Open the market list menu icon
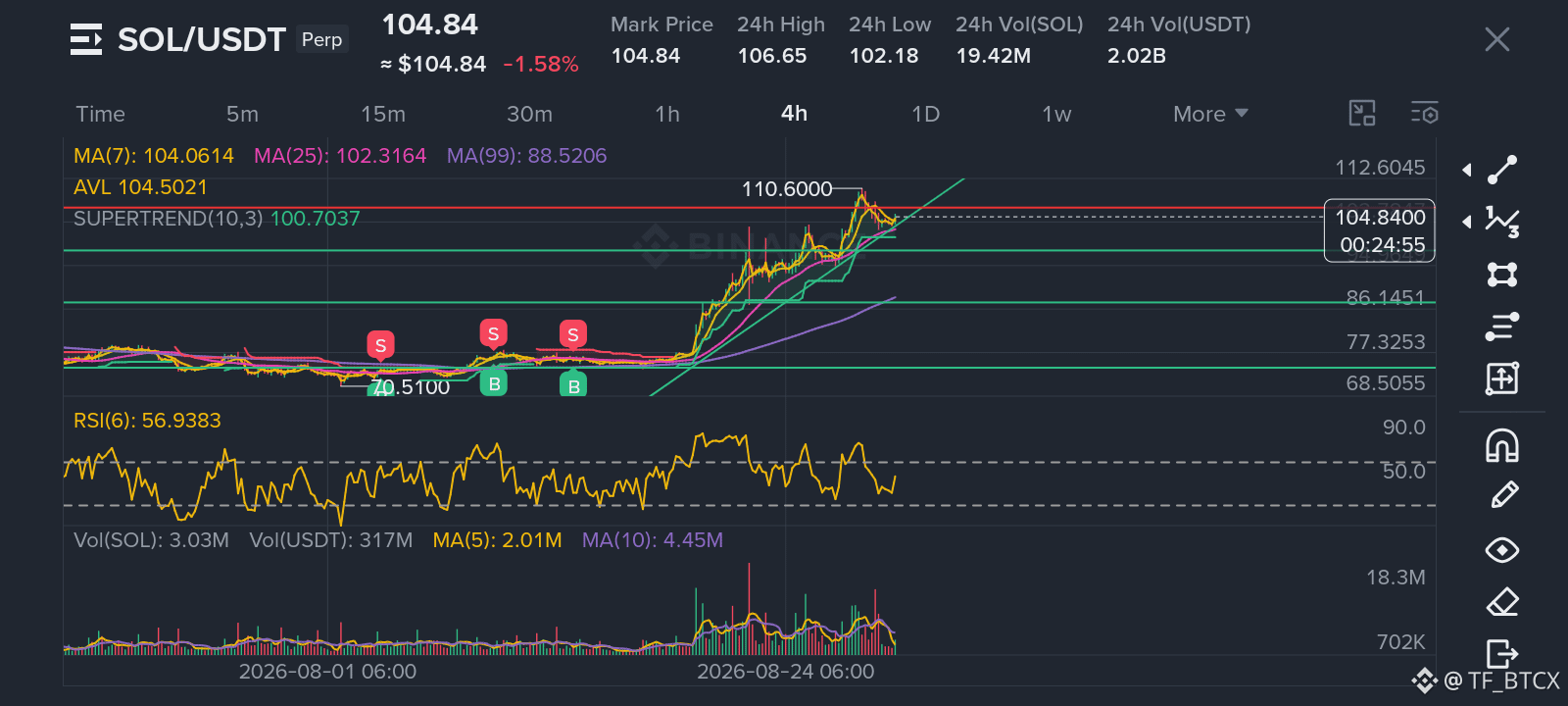This screenshot has width=1568, height=706. [x=86, y=39]
